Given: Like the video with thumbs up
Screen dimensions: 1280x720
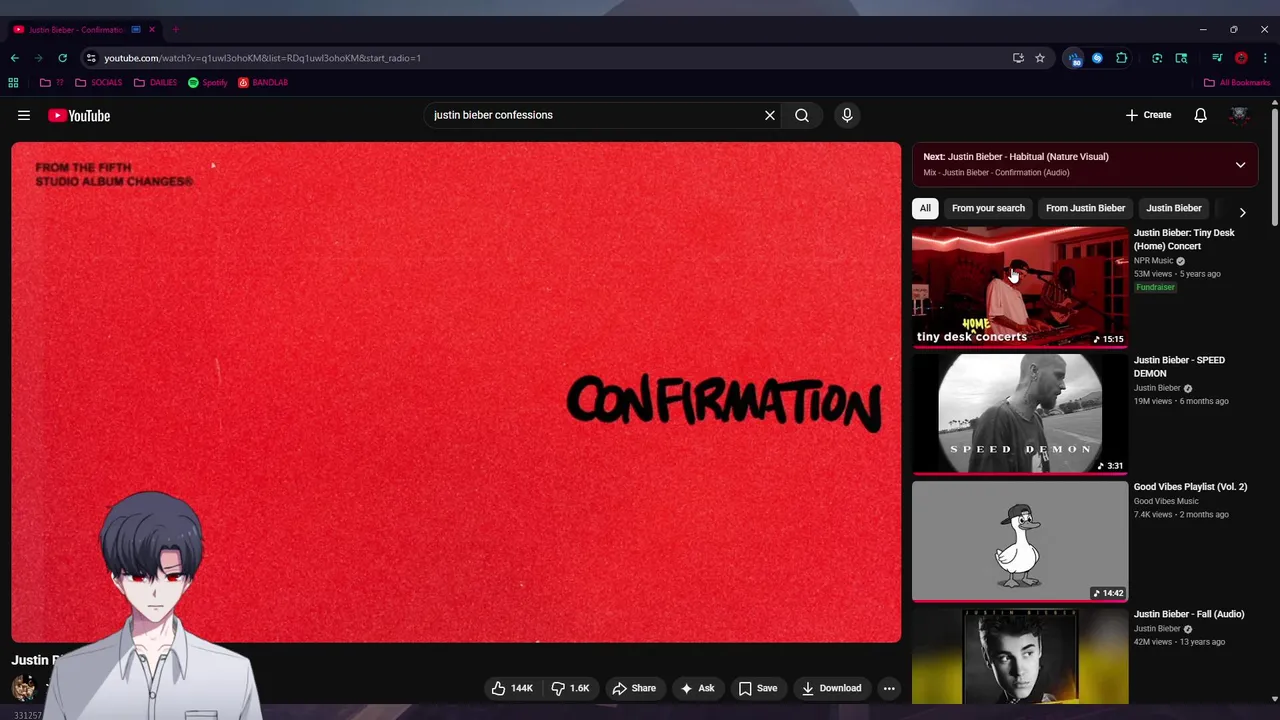Looking at the screenshot, I should point(512,688).
